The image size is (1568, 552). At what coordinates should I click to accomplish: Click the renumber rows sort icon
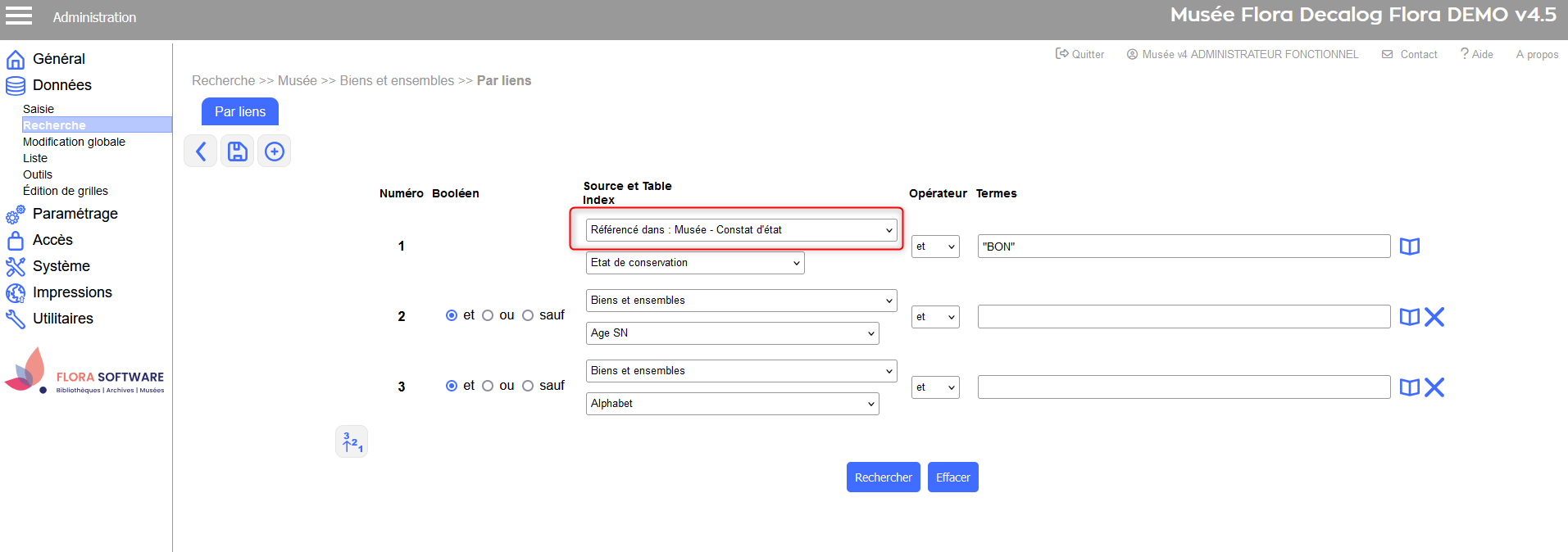[x=352, y=442]
